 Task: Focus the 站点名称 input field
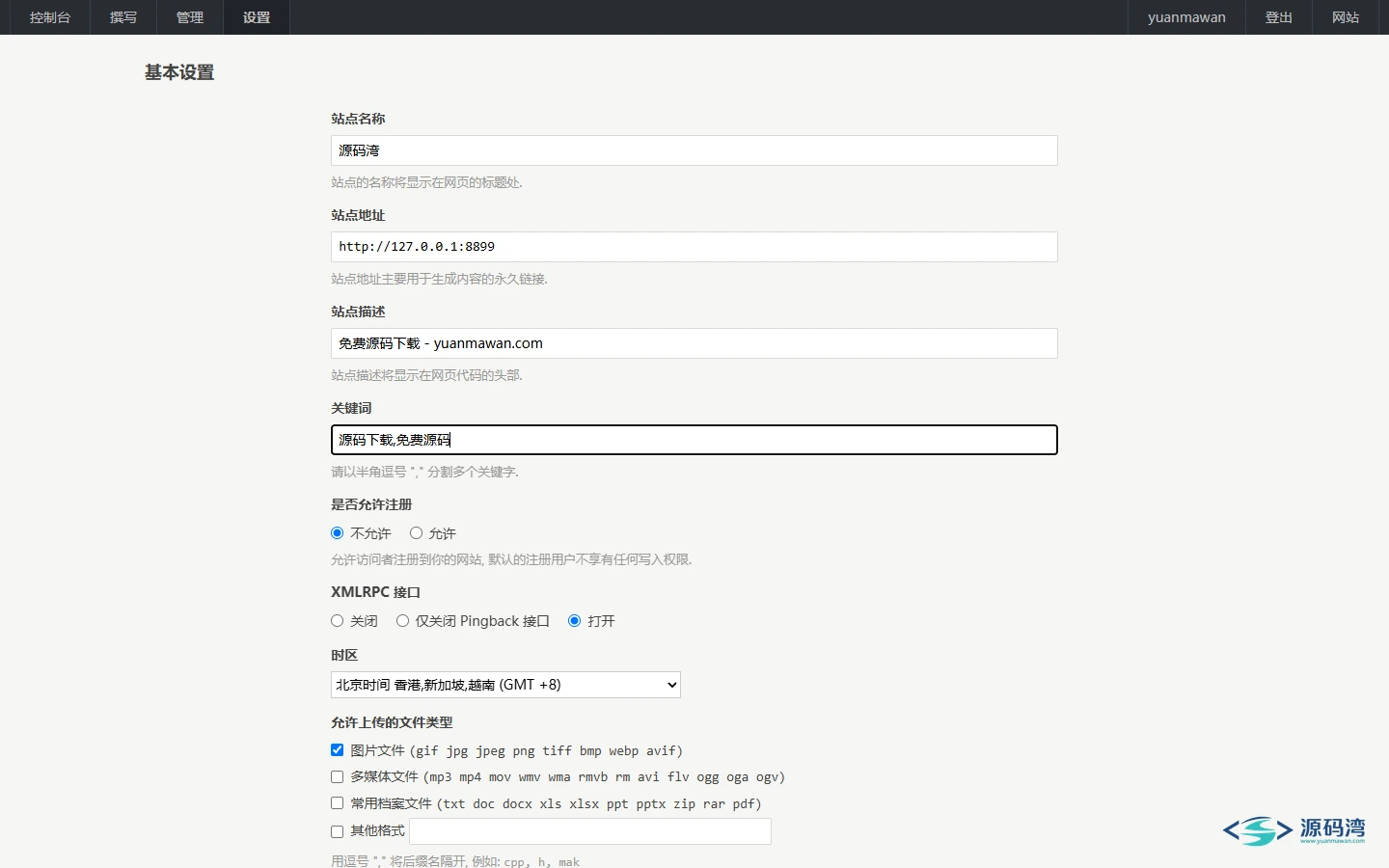tap(694, 150)
